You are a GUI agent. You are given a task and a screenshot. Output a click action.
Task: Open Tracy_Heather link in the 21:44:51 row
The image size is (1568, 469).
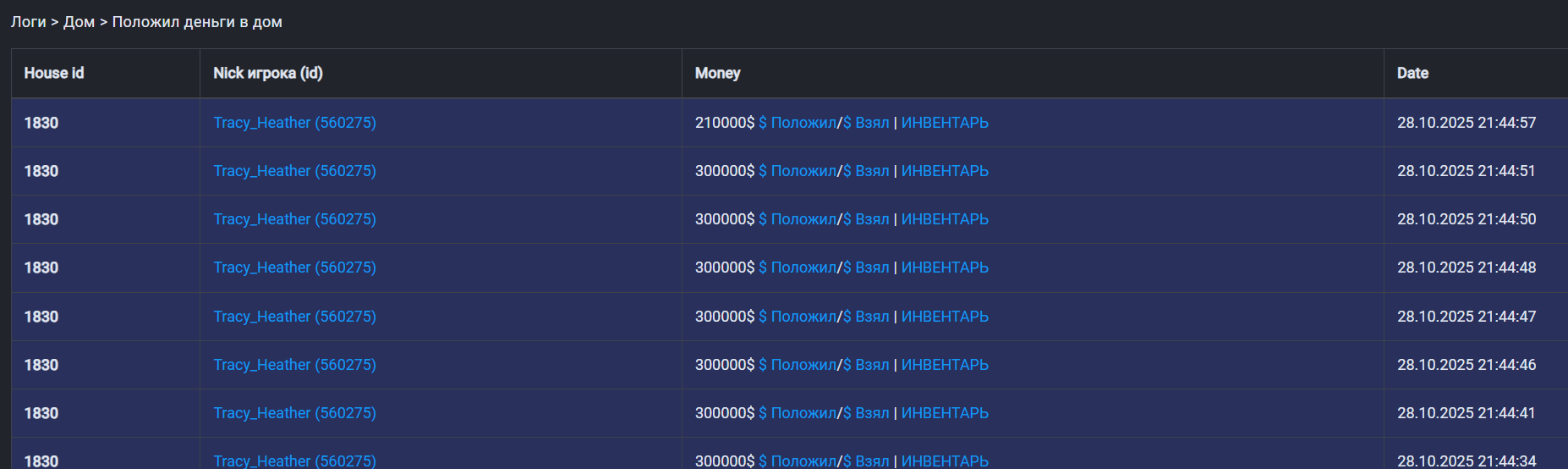[294, 171]
